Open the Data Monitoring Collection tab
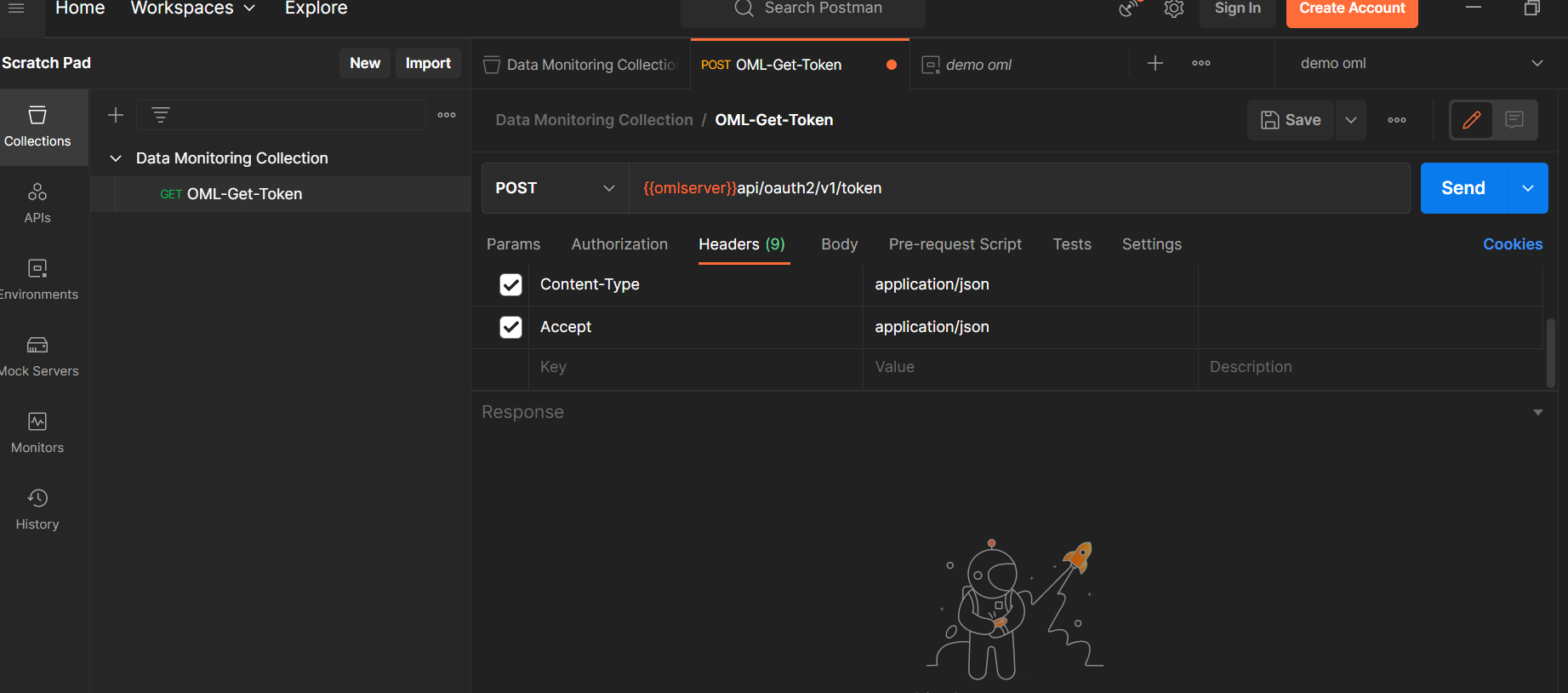1568x693 pixels. [x=581, y=65]
